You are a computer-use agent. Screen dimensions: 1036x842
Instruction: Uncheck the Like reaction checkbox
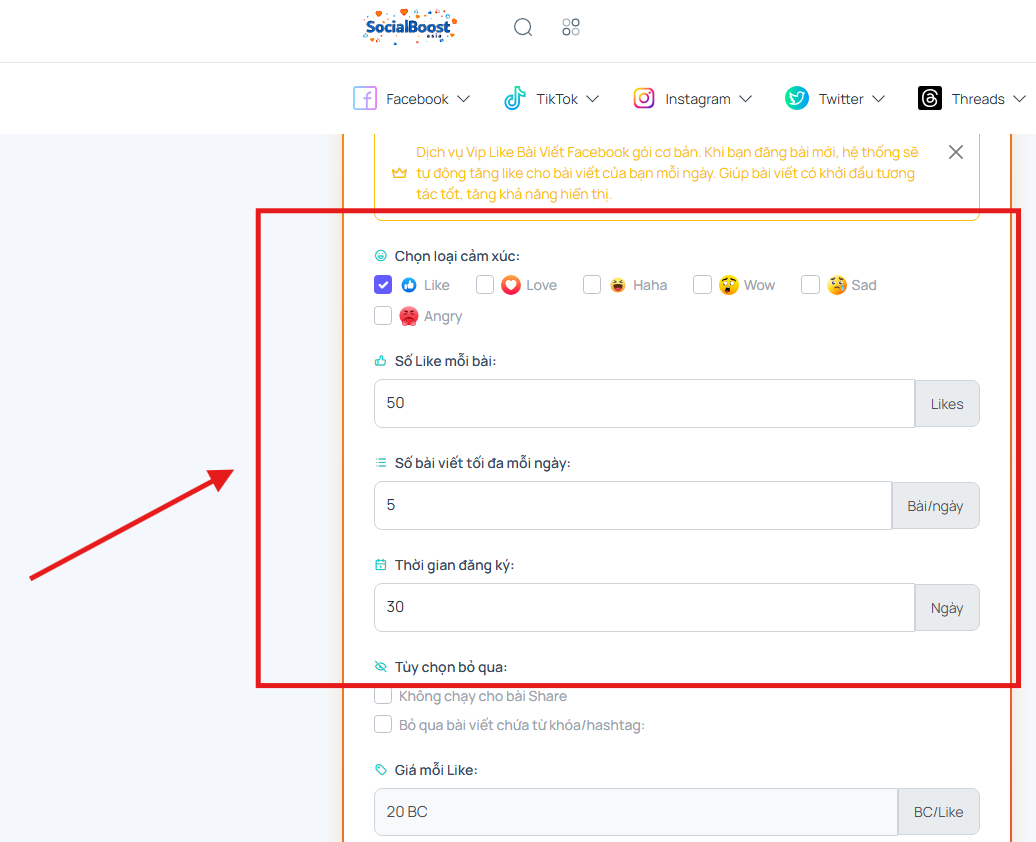coord(383,285)
